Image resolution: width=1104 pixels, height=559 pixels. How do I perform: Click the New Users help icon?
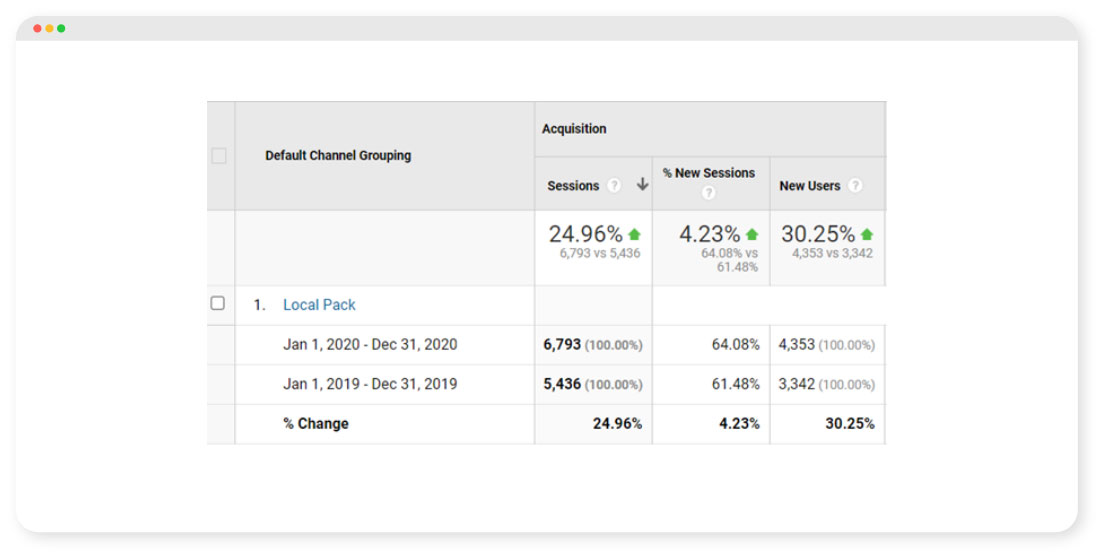click(855, 185)
